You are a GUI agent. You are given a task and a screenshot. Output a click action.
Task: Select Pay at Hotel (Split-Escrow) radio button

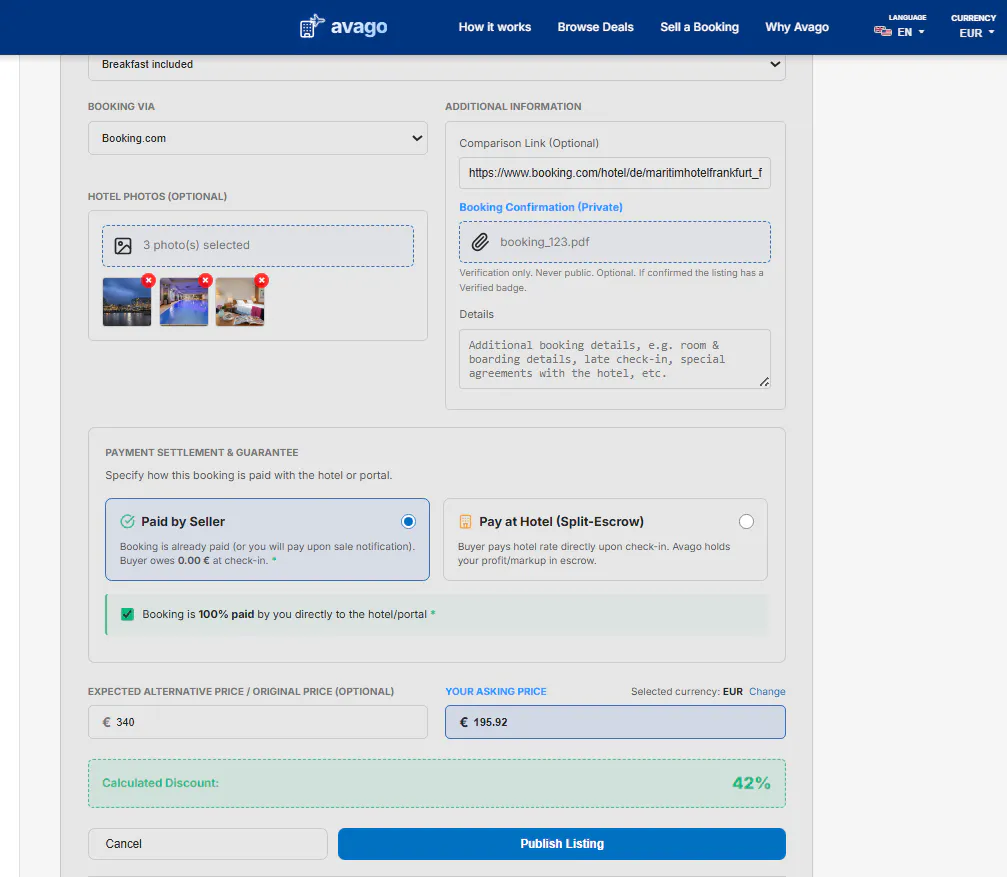[746, 521]
